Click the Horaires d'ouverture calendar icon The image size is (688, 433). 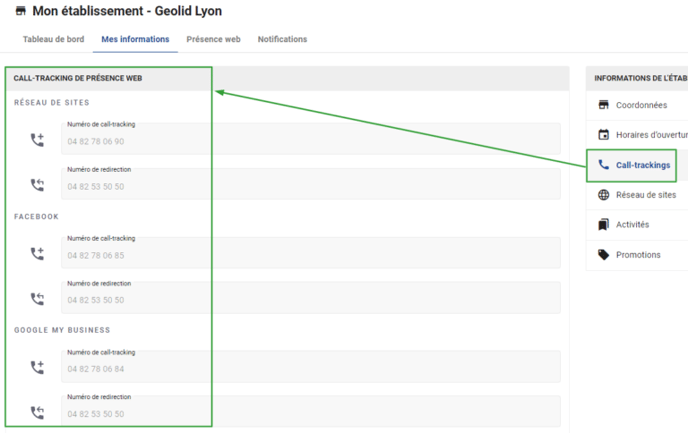(x=603, y=135)
